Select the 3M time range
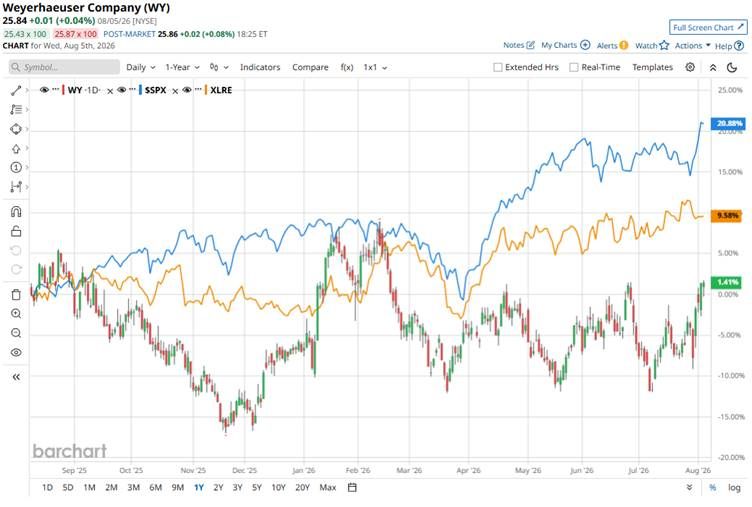Viewport: 752px width, 507px height. pos(133,487)
